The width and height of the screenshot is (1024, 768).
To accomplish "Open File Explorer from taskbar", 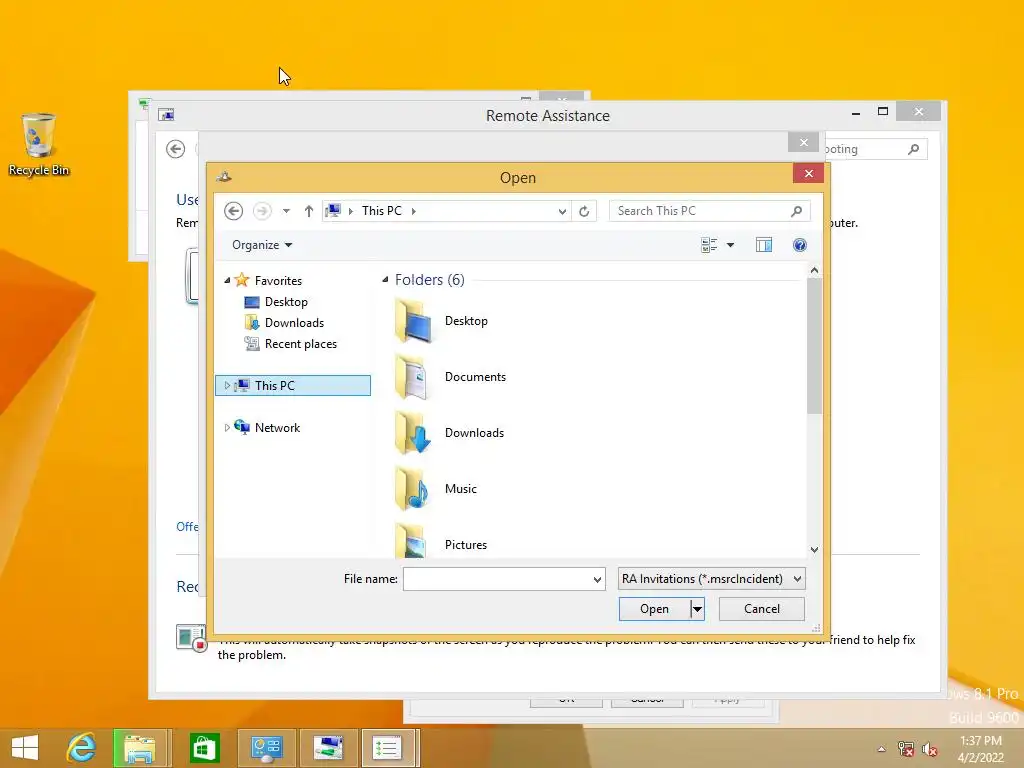I will [x=141, y=748].
